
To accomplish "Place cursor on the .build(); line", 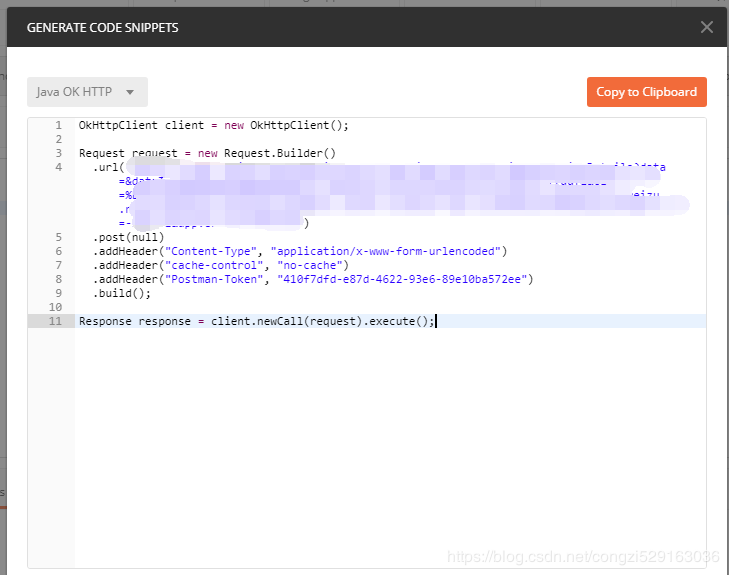I will tap(123, 293).
